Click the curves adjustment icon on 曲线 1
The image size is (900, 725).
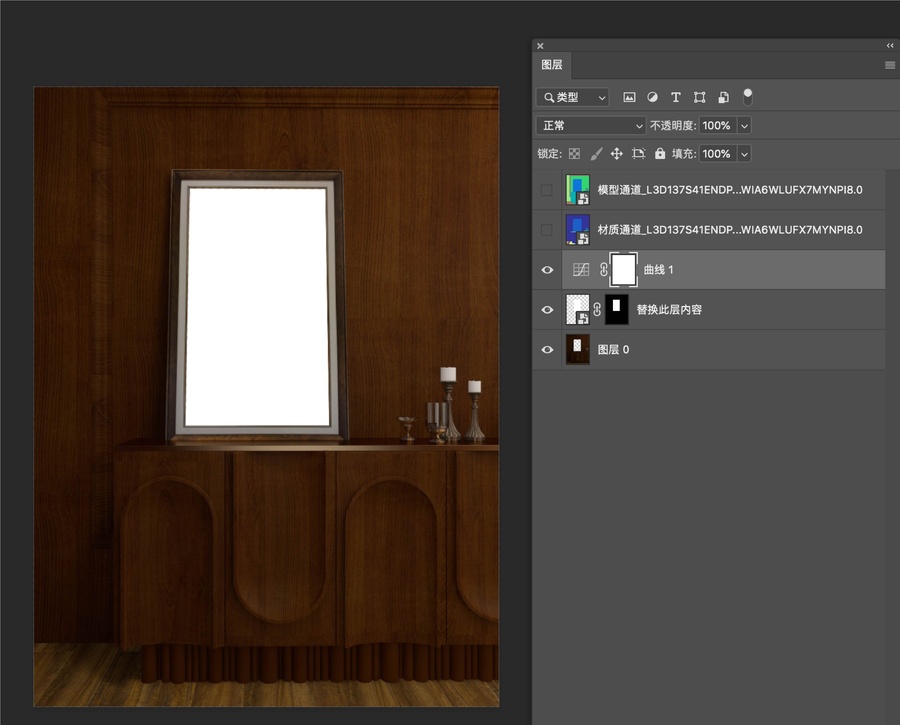[581, 269]
